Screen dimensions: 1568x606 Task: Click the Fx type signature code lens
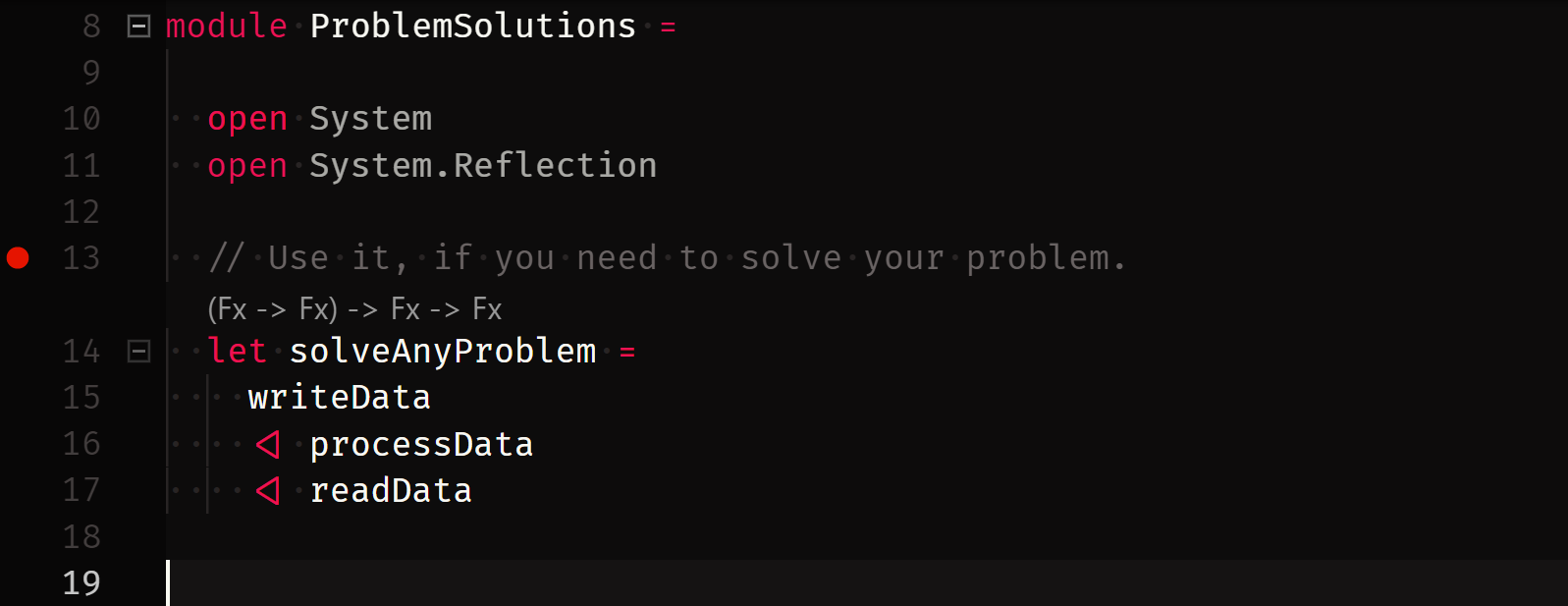[x=354, y=309]
